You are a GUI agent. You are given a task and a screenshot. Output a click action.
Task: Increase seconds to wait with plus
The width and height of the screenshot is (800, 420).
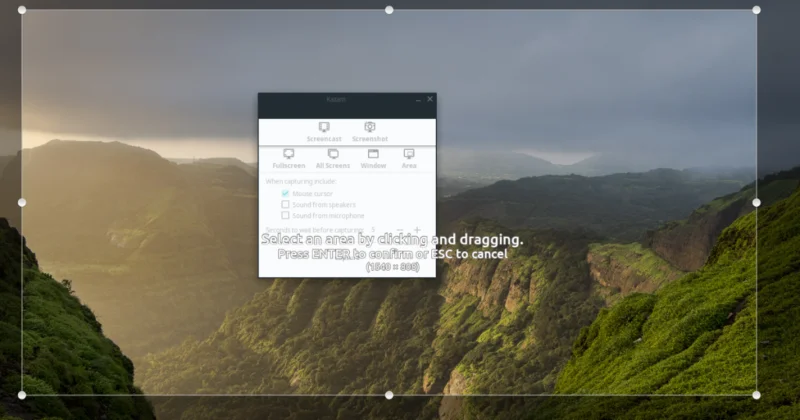click(417, 230)
